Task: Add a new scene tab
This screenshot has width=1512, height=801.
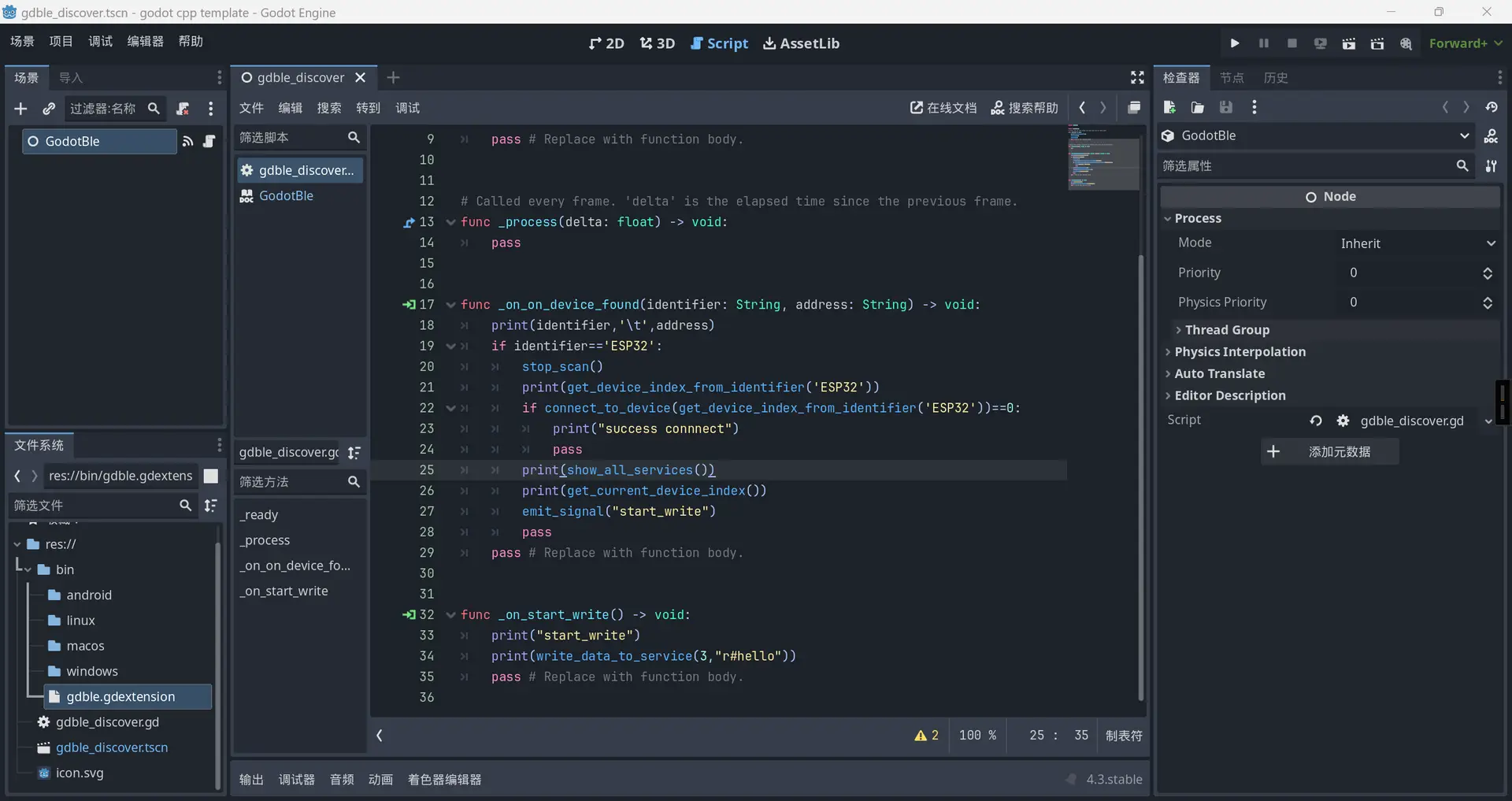Action: (x=394, y=77)
